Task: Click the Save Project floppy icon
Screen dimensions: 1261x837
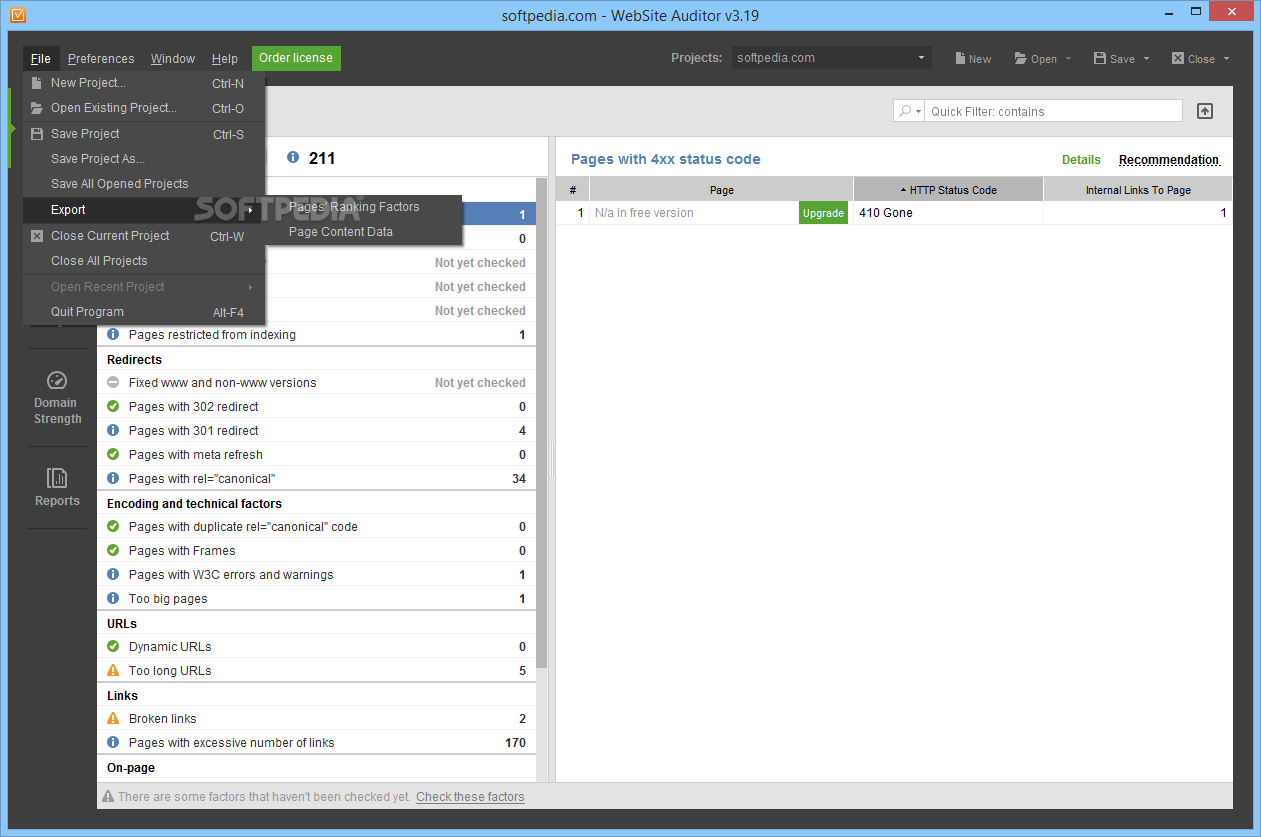Action: [x=37, y=134]
